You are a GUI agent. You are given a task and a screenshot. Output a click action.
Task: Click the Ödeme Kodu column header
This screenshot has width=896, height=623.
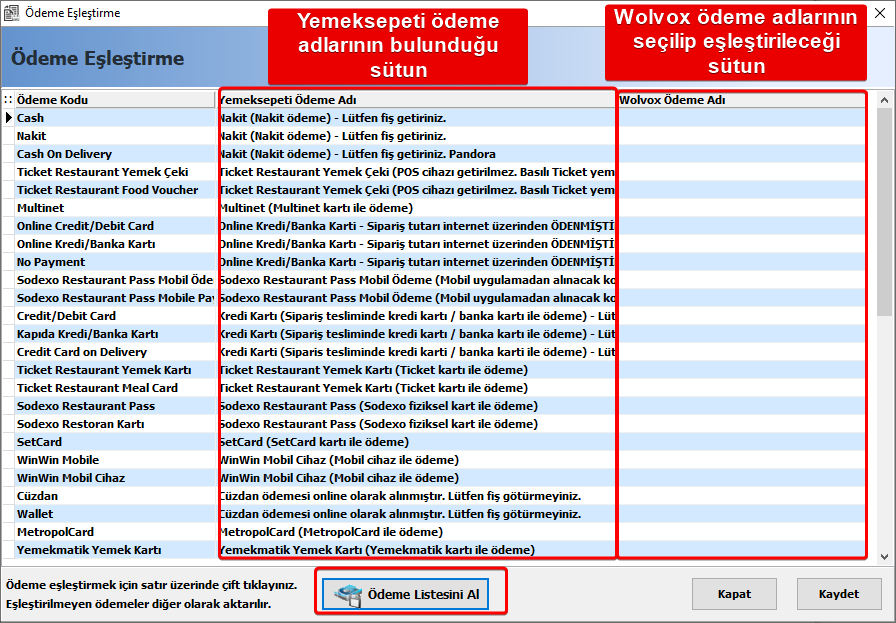pyautogui.click(x=115, y=99)
